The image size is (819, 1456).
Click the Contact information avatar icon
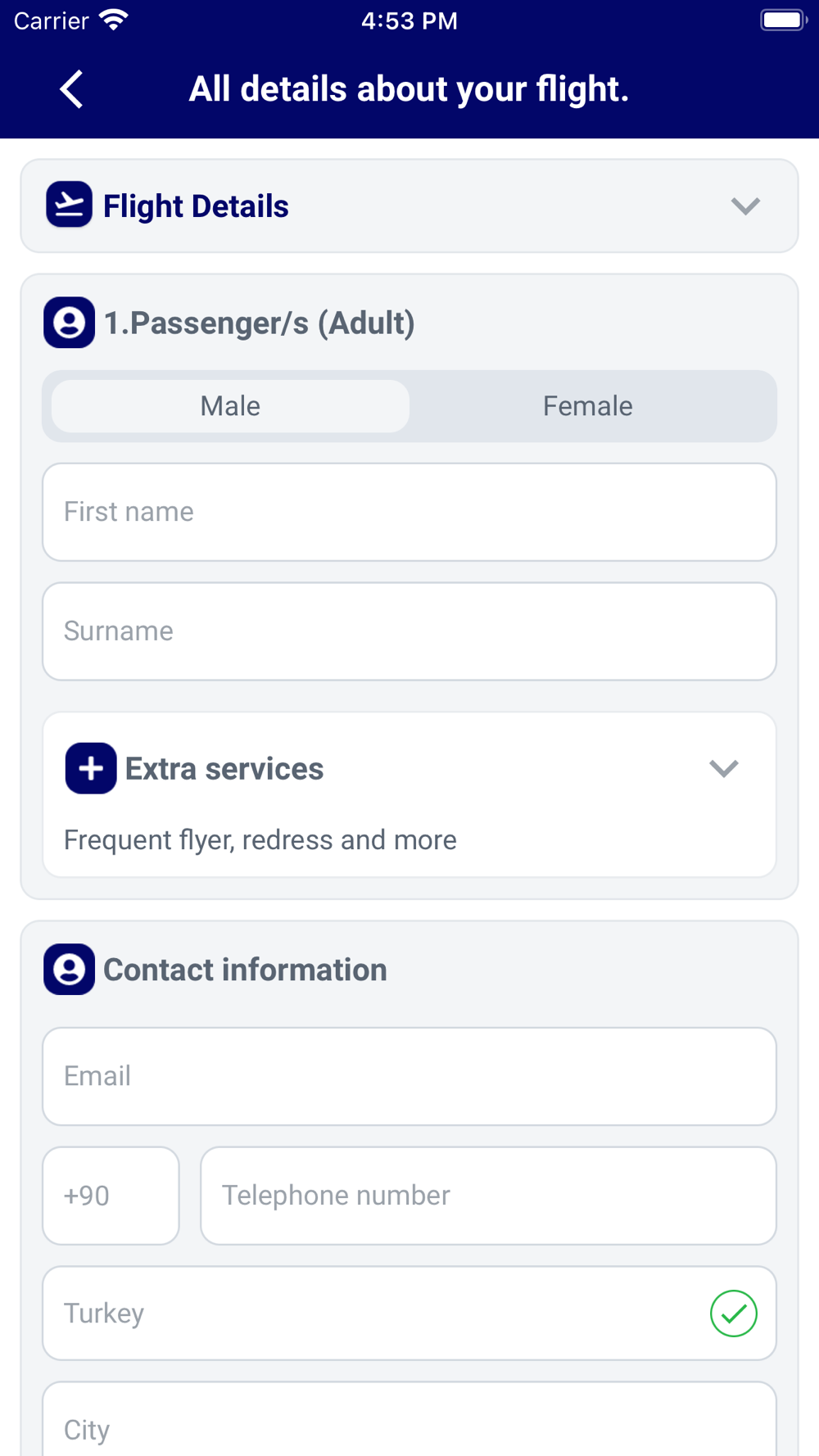coord(69,970)
